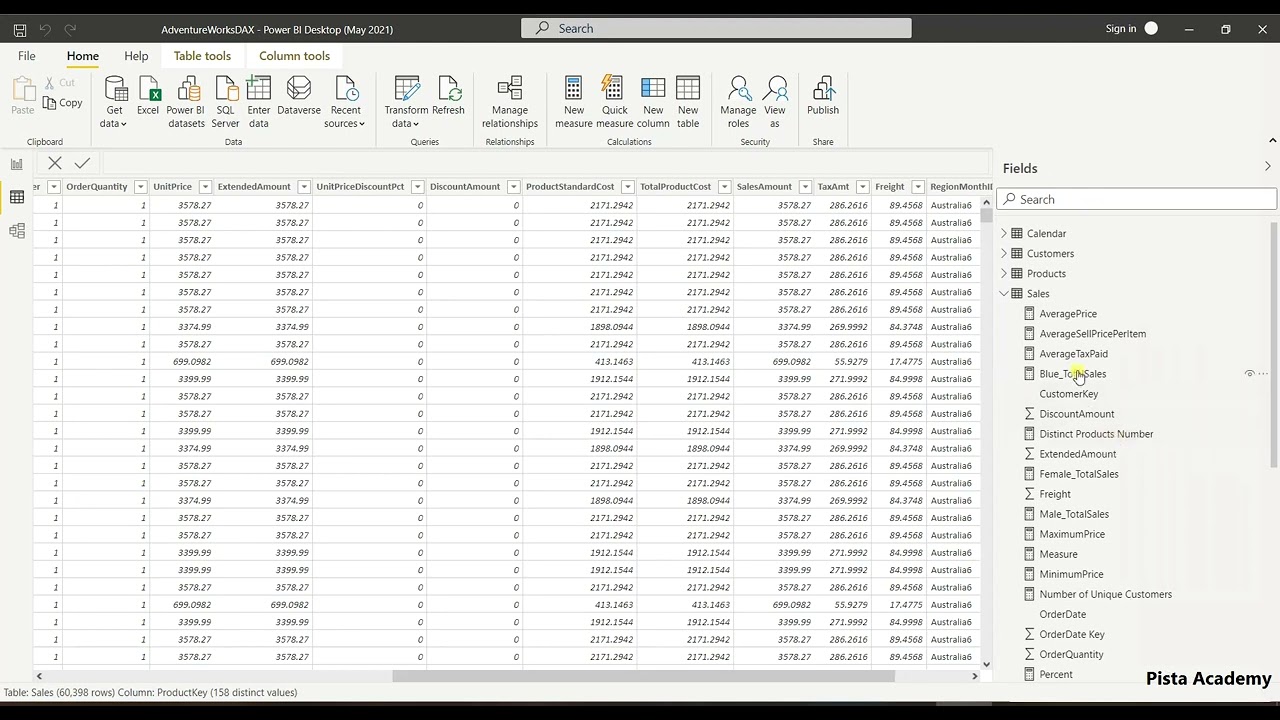Viewport: 1280px width, 720px height.
Task: Open OrderQuantity column filter dropdown
Action: [x=141, y=187]
